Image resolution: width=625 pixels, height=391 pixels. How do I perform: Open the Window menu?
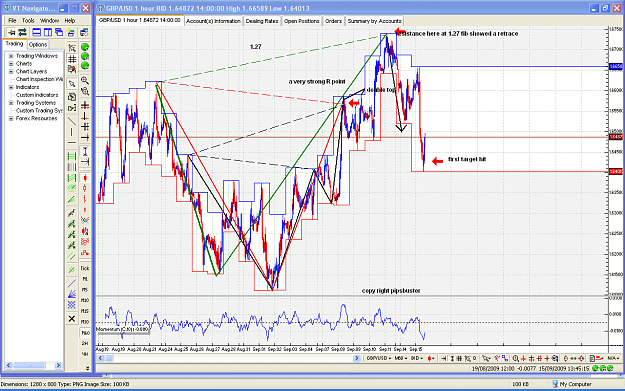pyautogui.click(x=49, y=20)
